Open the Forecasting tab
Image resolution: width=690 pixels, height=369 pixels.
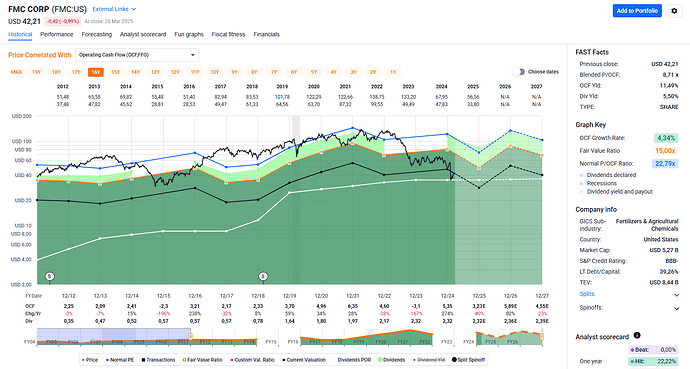[96, 34]
